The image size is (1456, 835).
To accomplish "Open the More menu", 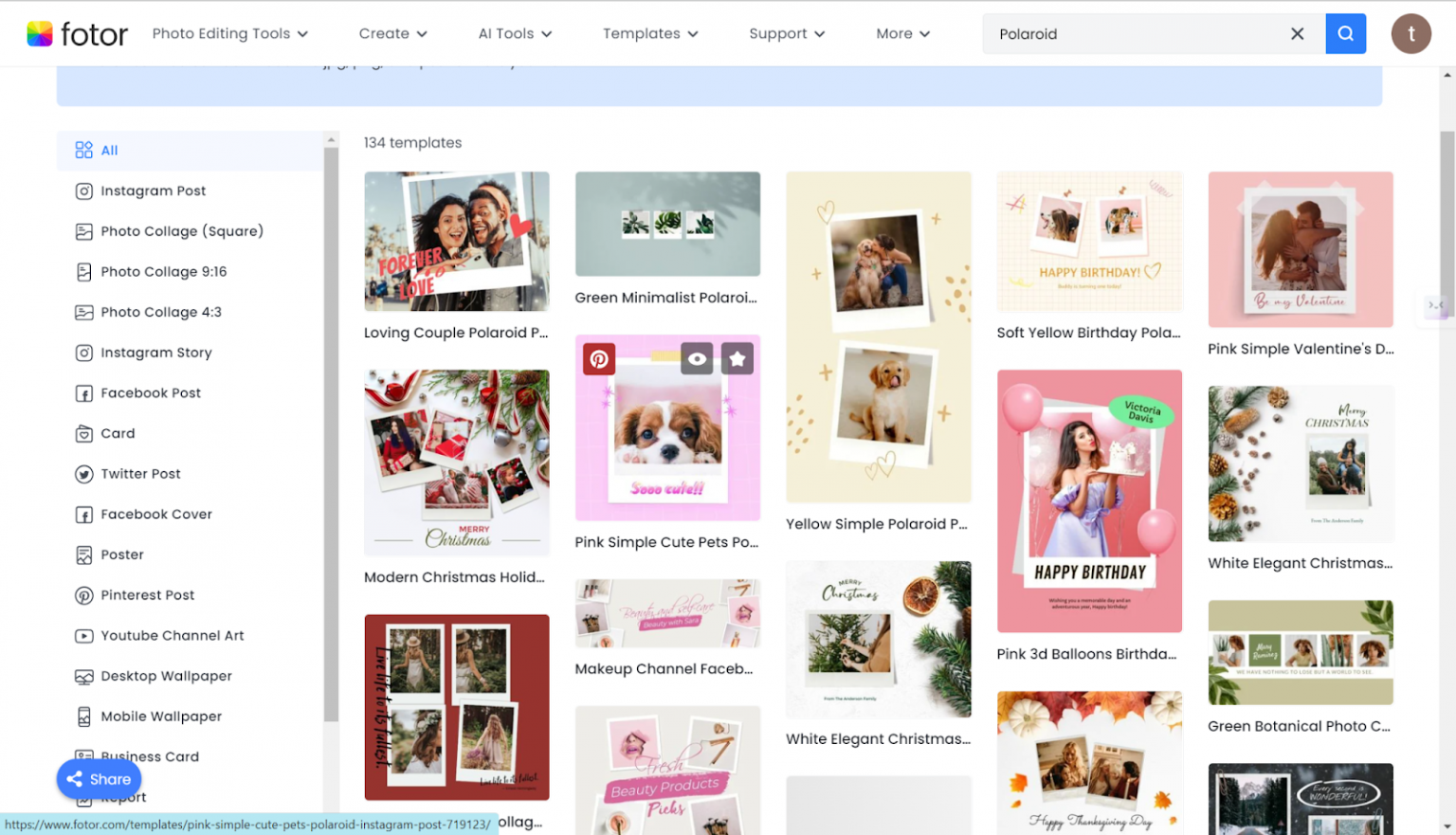I will (902, 34).
